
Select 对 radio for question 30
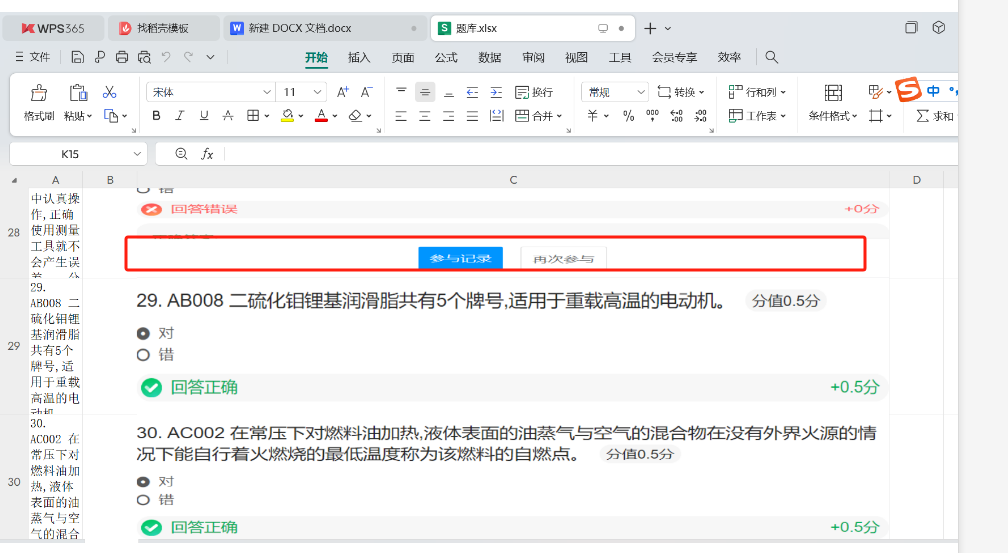(x=143, y=482)
